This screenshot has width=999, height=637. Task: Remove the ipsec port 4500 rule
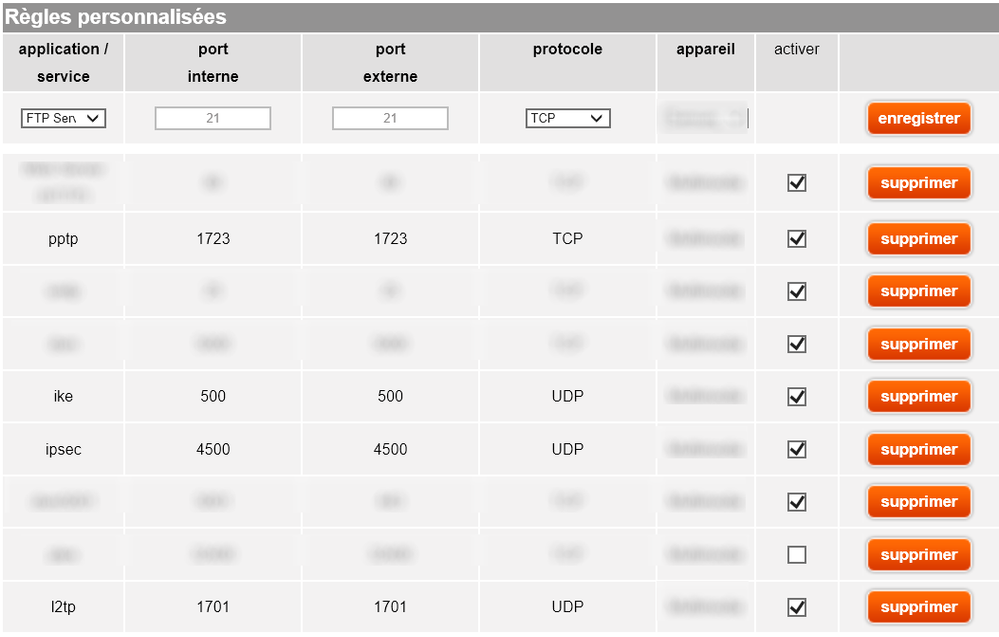918,450
